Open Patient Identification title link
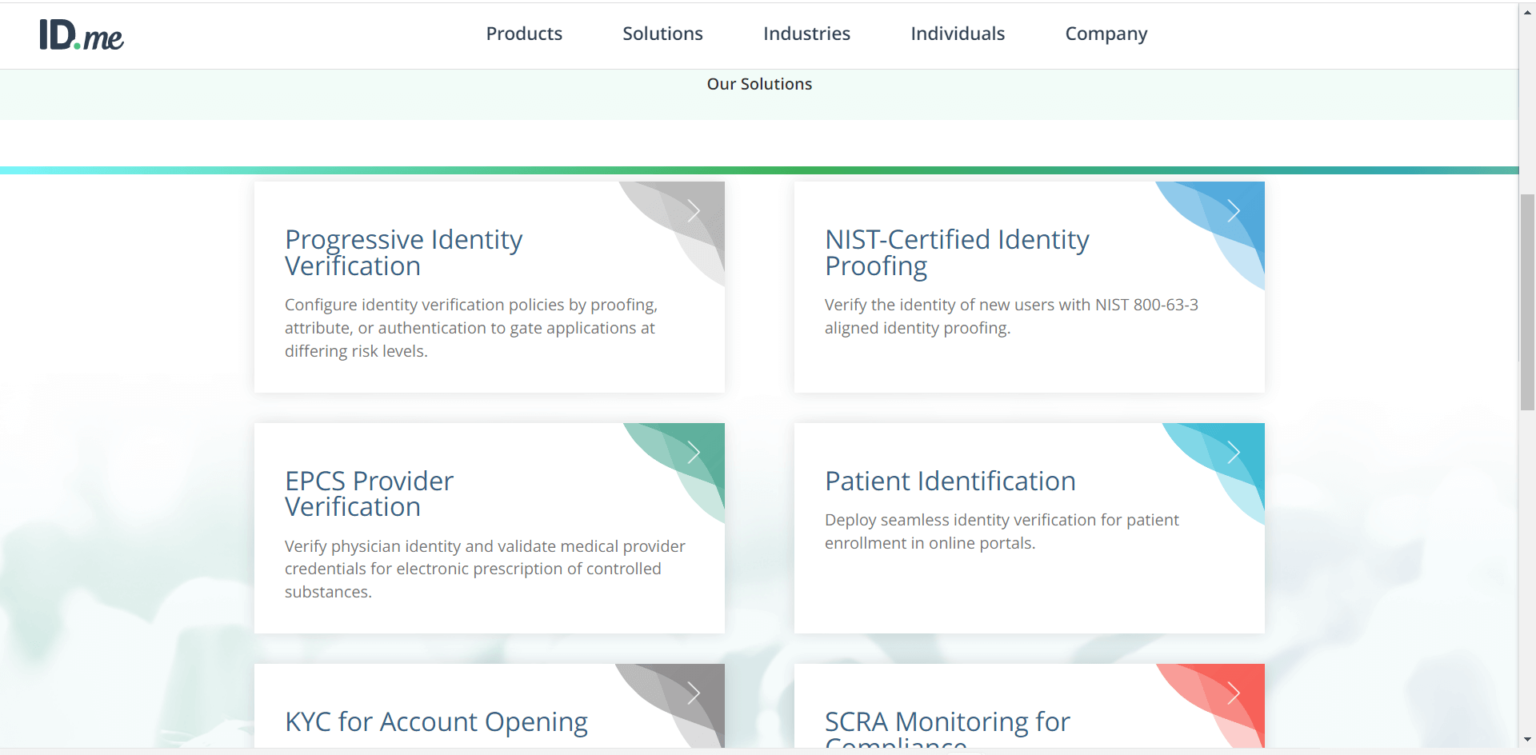Viewport: 1536px width, 755px height. [x=950, y=481]
